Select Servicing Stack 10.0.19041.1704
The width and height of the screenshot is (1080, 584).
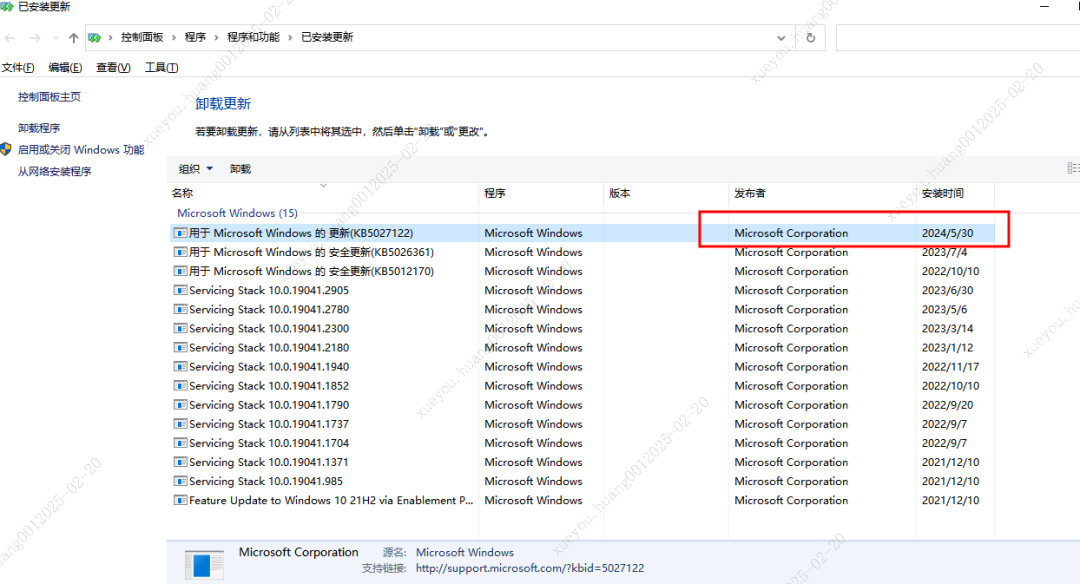click(x=582, y=443)
